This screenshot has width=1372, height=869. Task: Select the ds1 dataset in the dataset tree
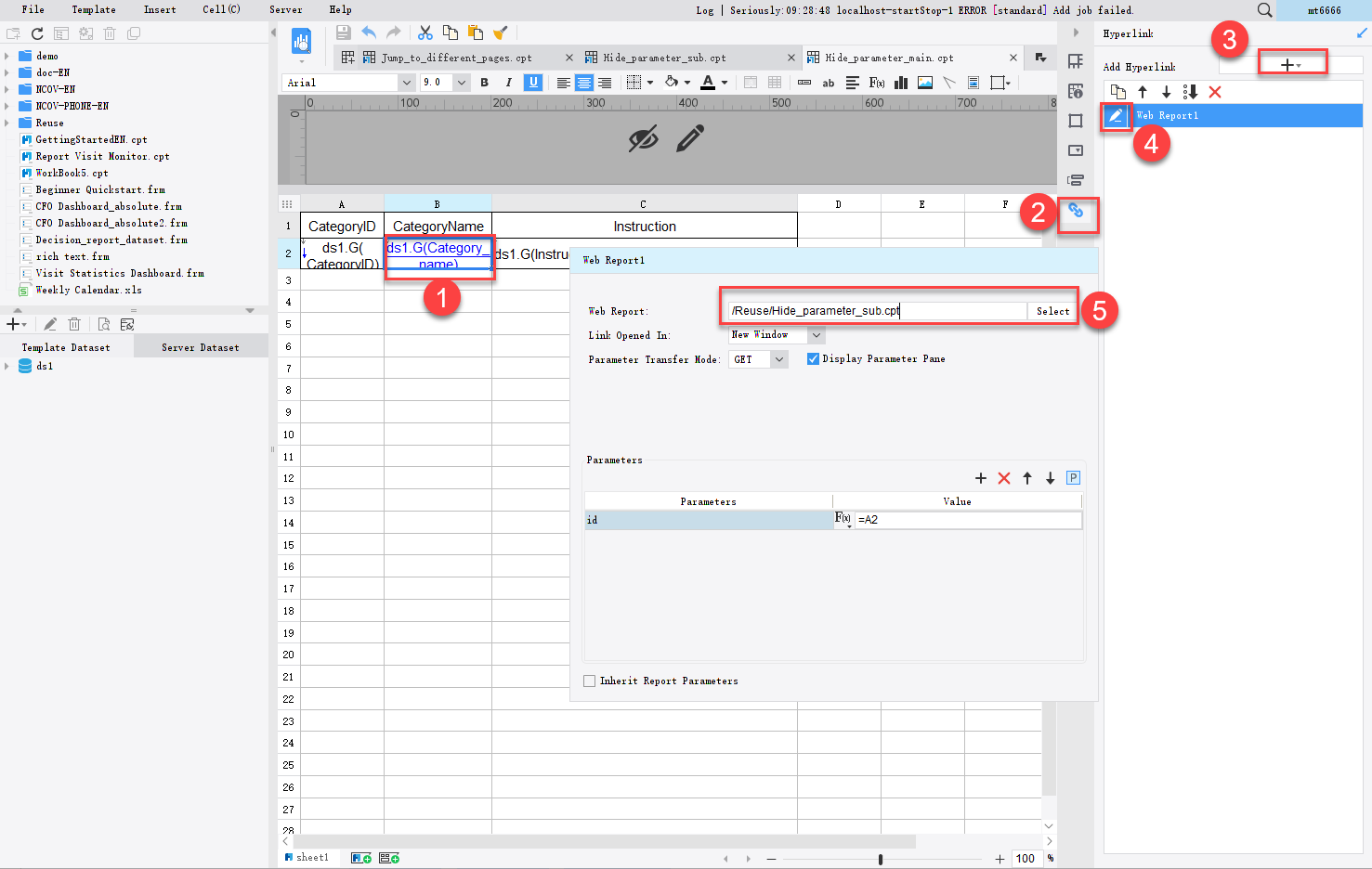click(45, 367)
